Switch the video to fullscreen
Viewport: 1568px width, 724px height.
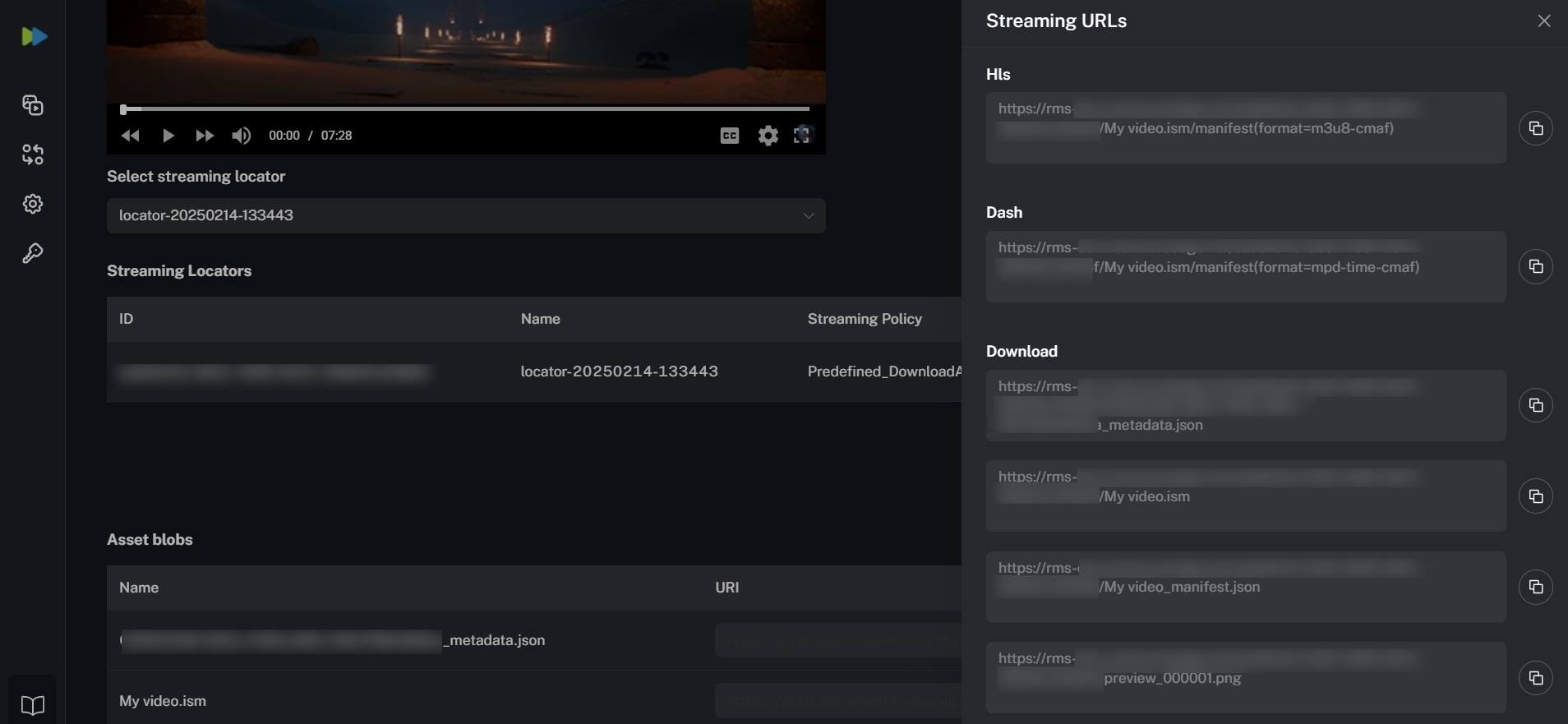tap(802, 136)
